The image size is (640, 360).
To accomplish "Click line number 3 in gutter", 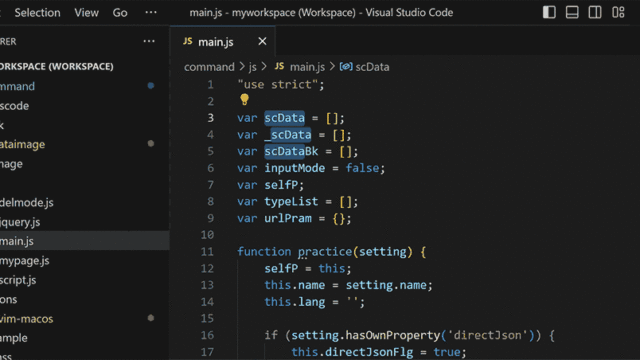I will pos(211,118).
